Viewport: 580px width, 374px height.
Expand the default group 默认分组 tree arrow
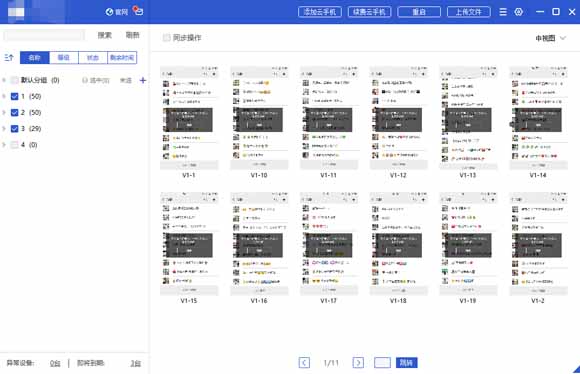[4, 80]
